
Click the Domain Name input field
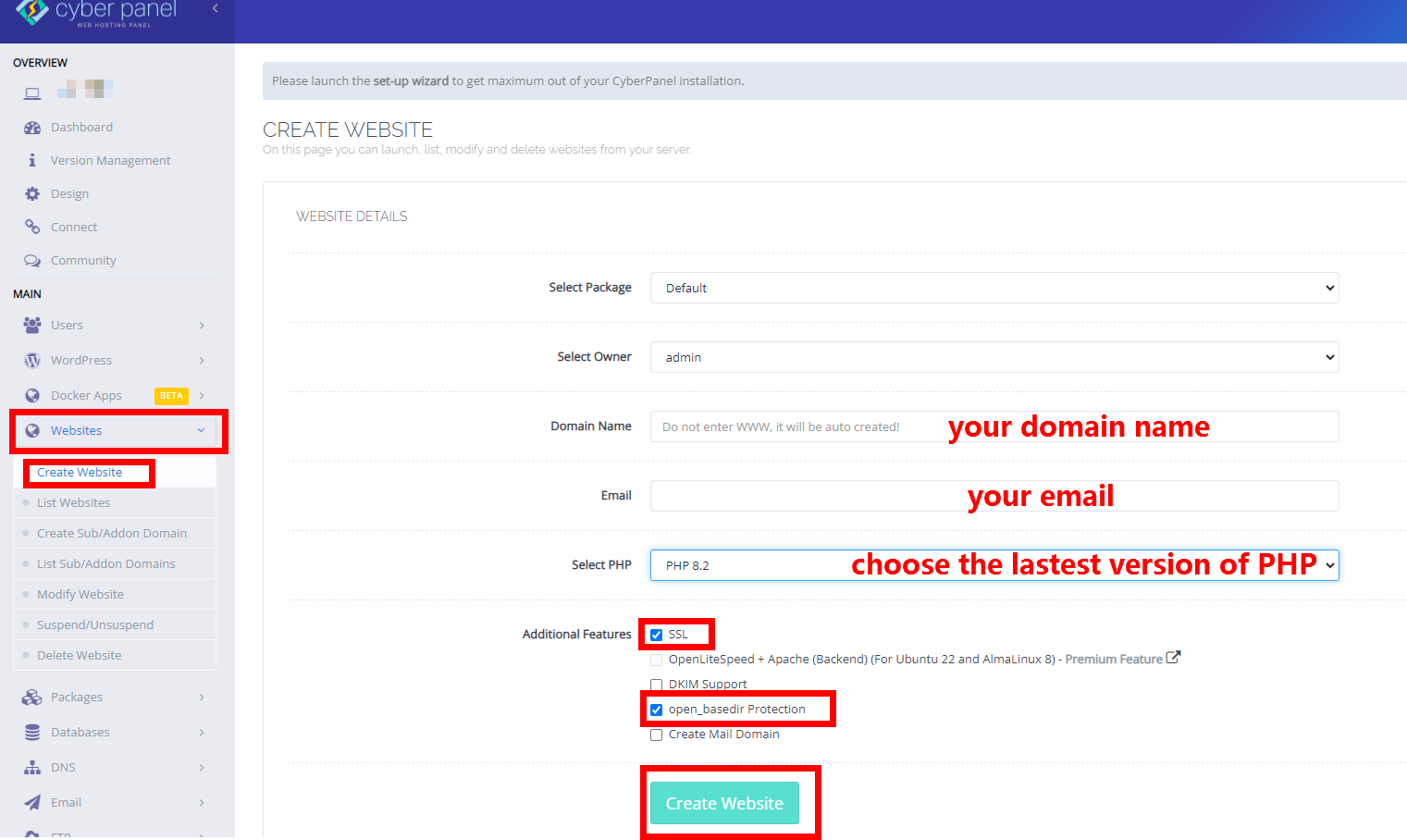click(994, 426)
